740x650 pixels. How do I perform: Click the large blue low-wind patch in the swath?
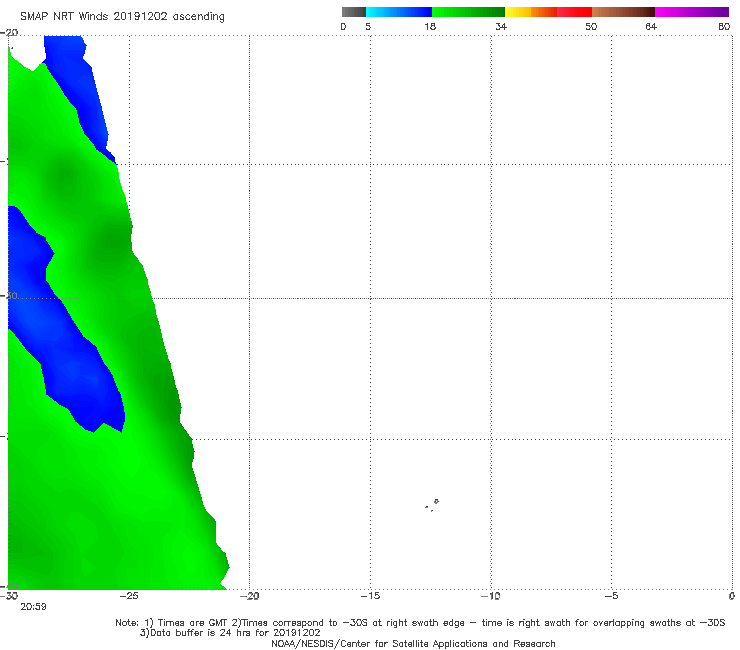(64, 326)
